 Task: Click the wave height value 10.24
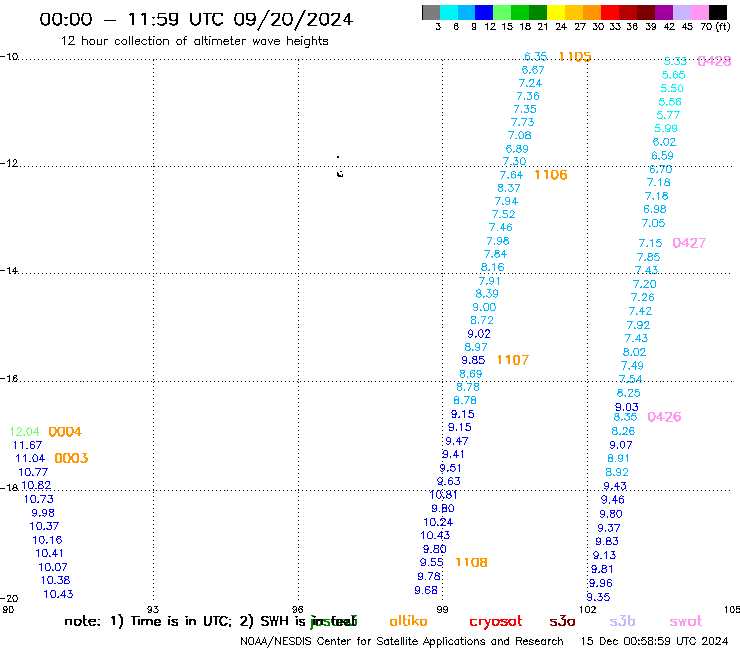(x=438, y=522)
